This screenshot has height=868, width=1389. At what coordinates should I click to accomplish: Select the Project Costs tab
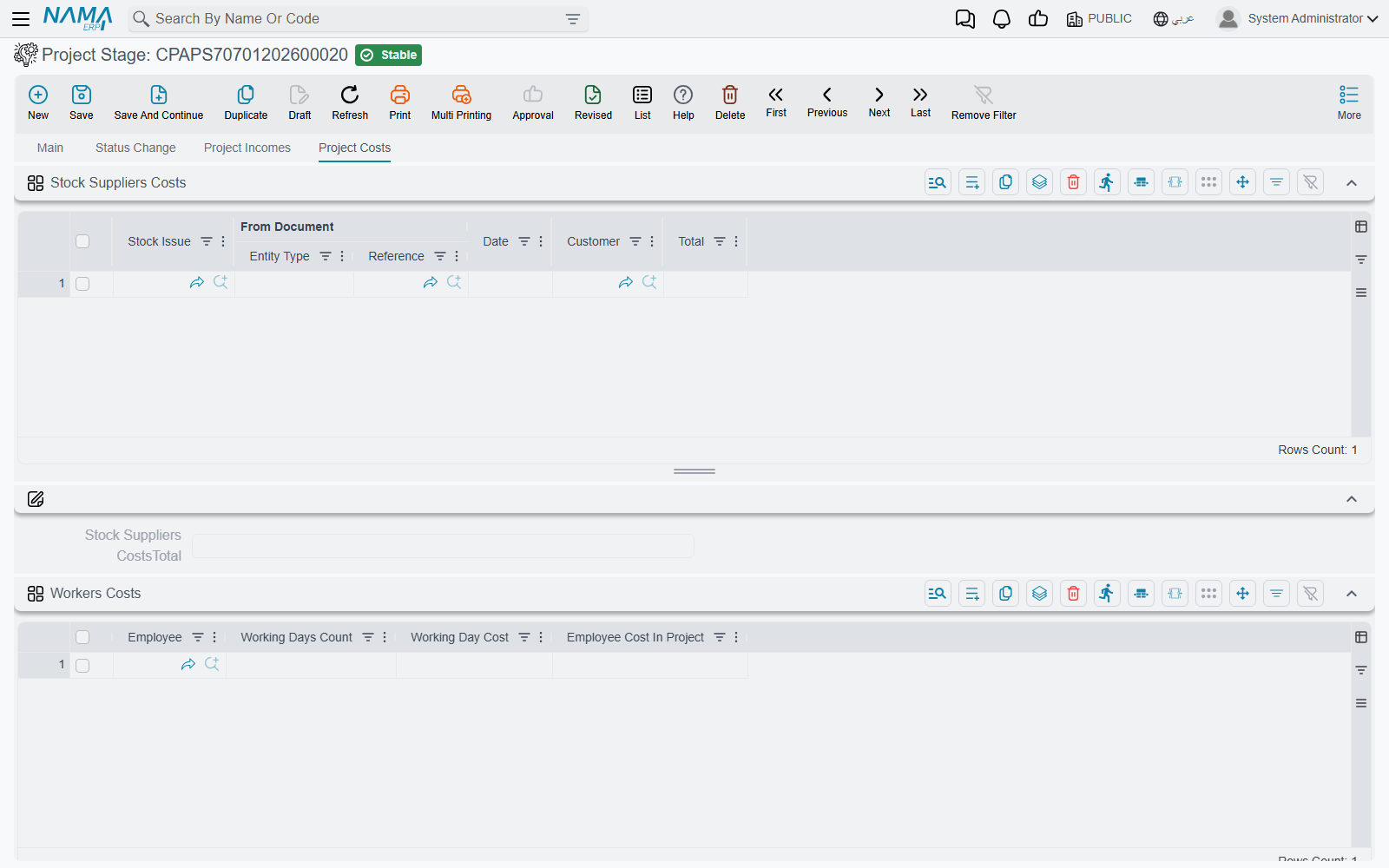tap(354, 148)
